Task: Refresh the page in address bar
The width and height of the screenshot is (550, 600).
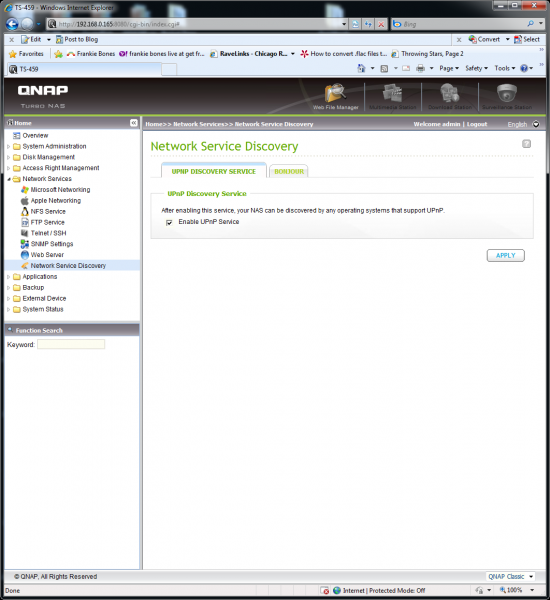Action: tap(368, 24)
